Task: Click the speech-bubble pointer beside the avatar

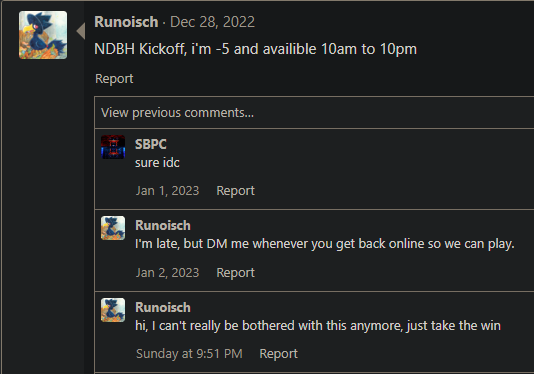Action: click(x=81, y=31)
